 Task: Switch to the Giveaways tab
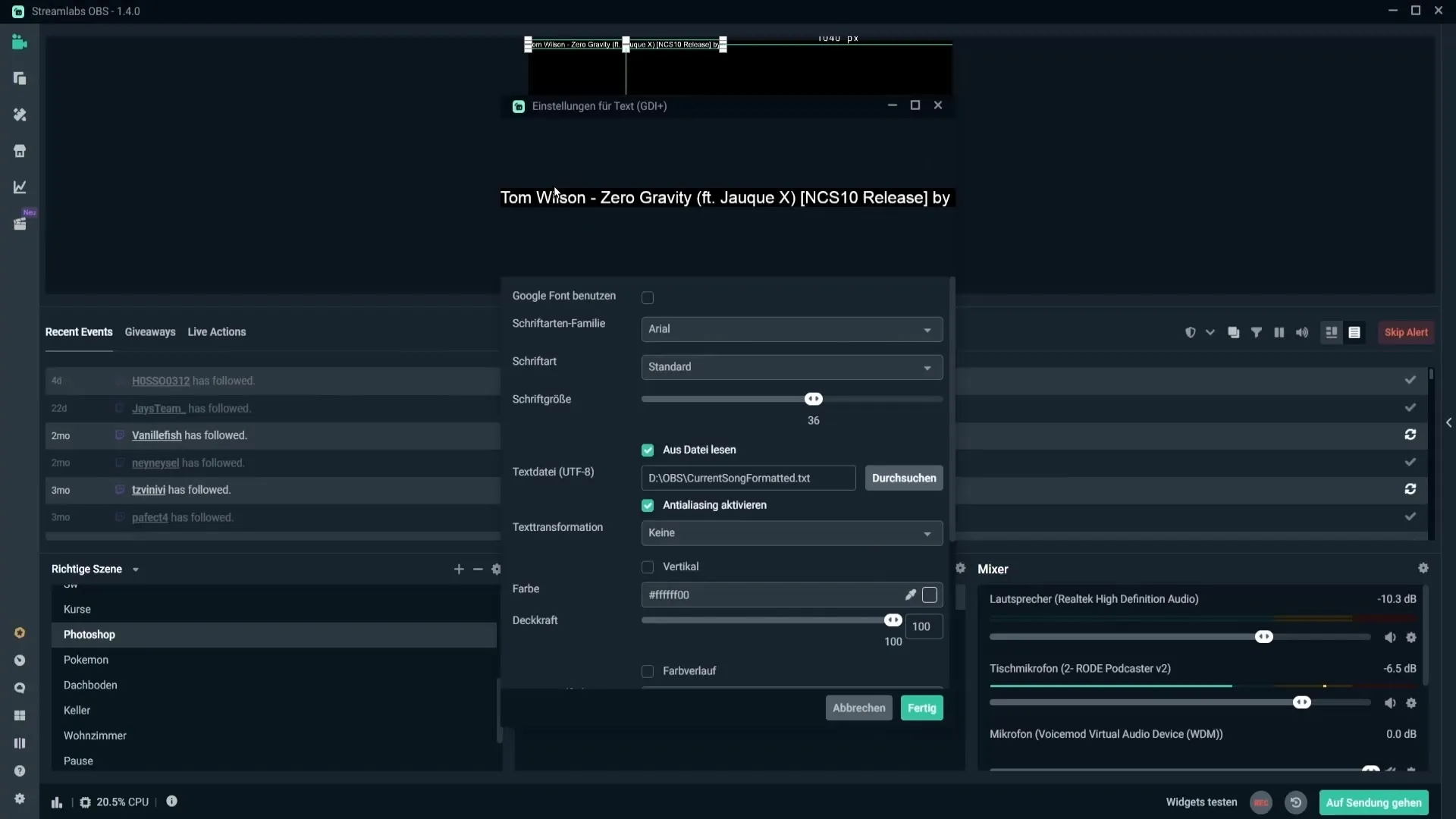click(x=150, y=332)
